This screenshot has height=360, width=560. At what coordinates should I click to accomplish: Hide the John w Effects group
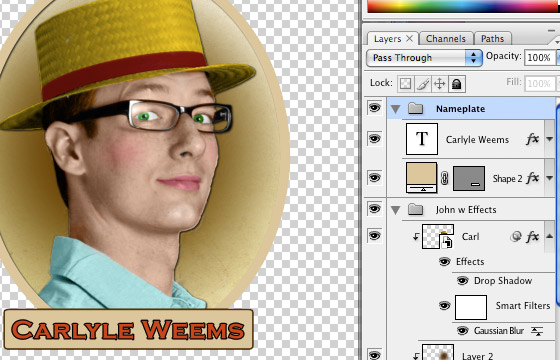click(374, 208)
